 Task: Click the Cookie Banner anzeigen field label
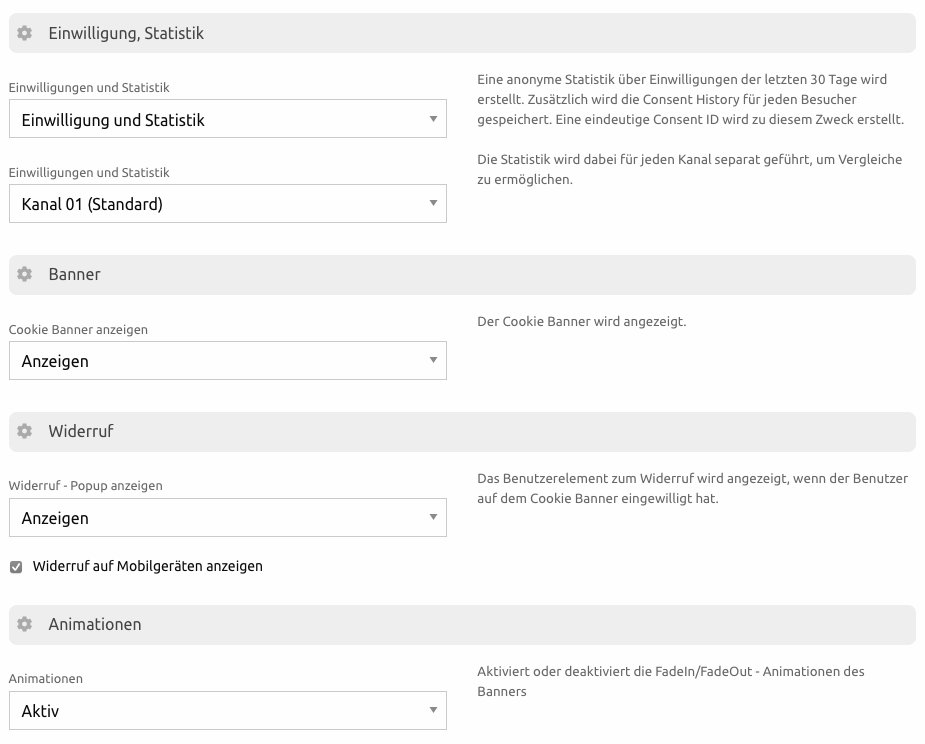pyautogui.click(x=78, y=330)
